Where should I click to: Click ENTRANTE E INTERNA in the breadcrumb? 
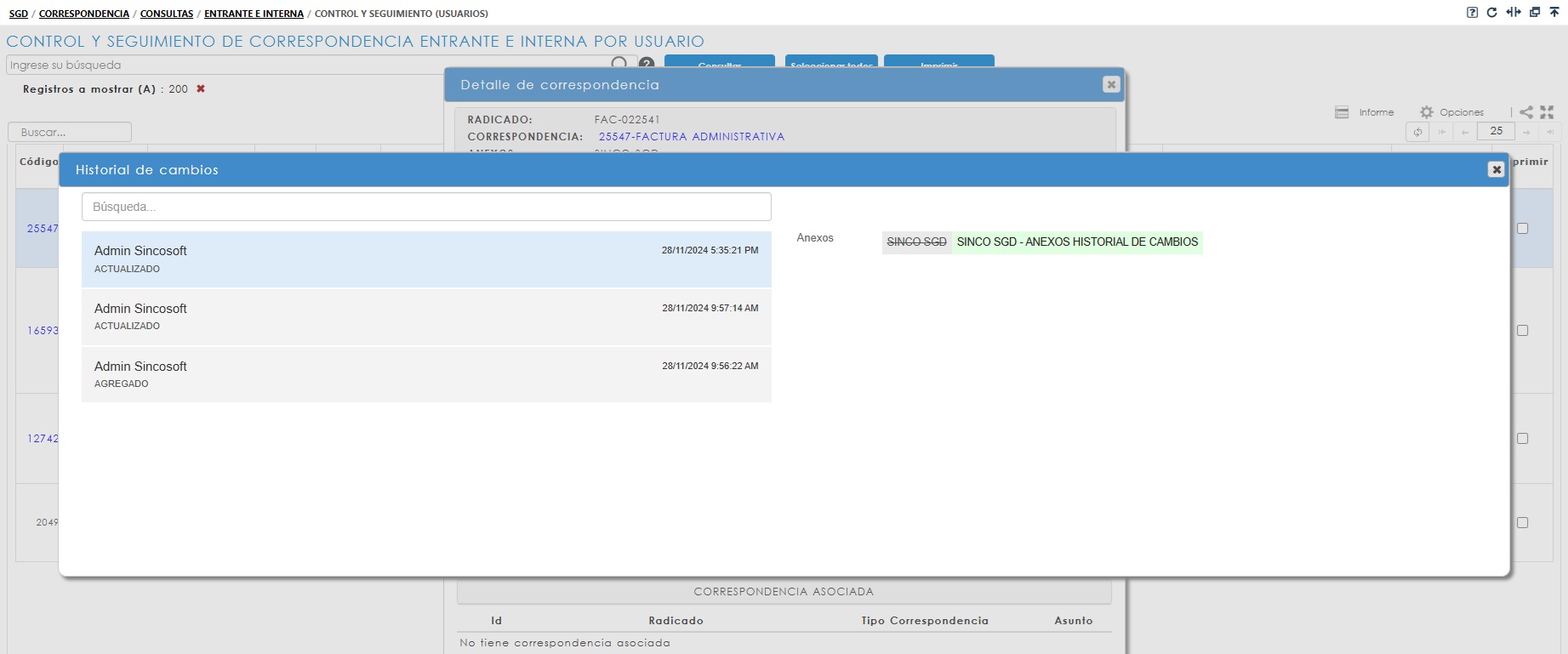254,14
